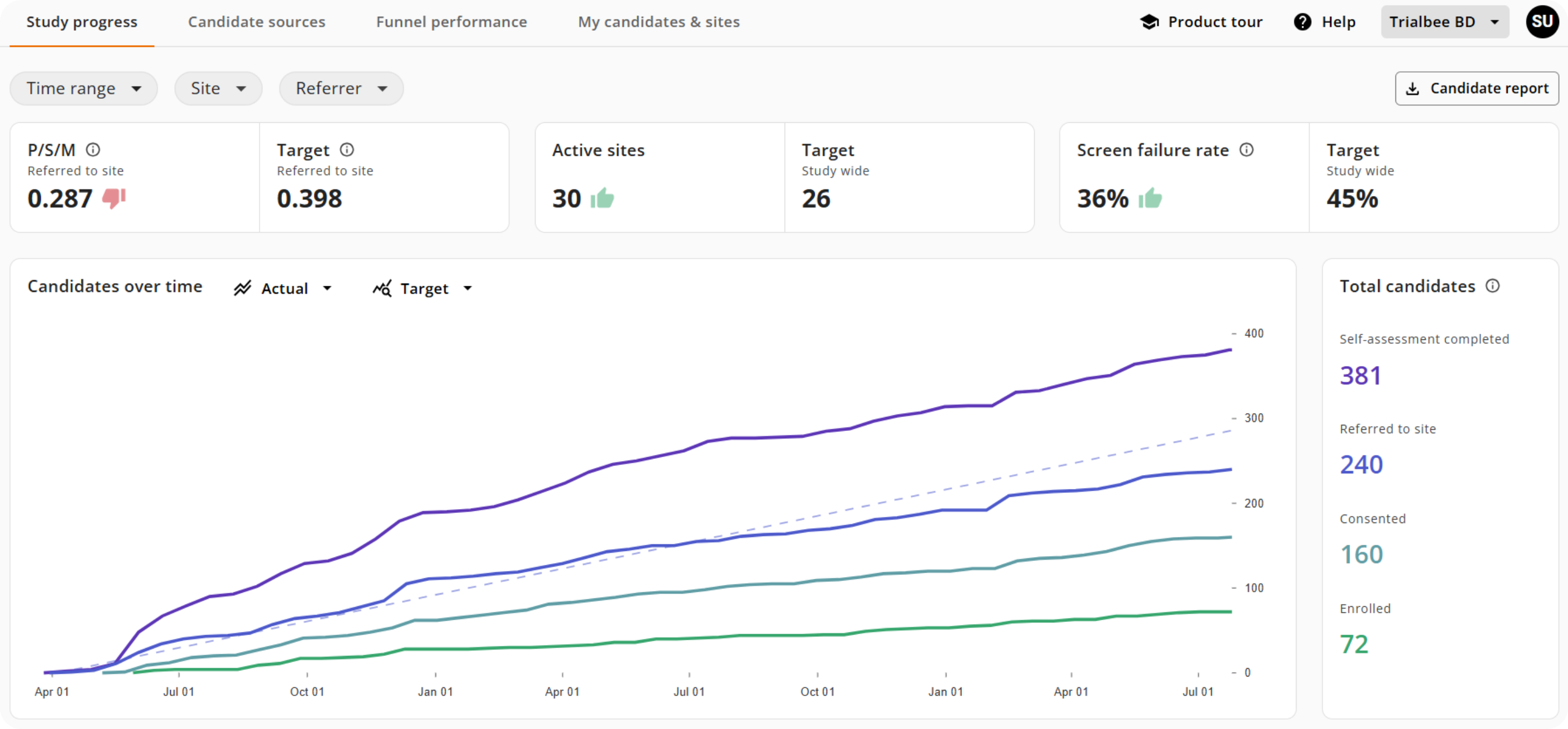The width and height of the screenshot is (1568, 729).
Task: Open the Time range filter dropdown
Action: [x=83, y=89]
